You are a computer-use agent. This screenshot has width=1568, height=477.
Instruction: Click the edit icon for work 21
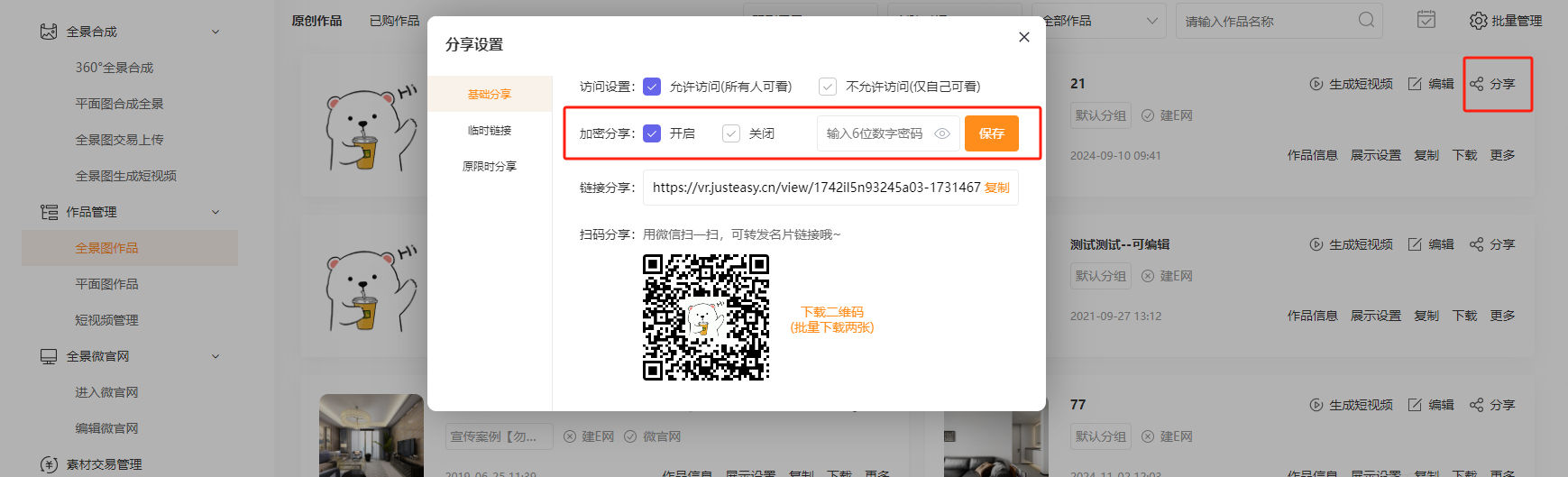[1415, 84]
